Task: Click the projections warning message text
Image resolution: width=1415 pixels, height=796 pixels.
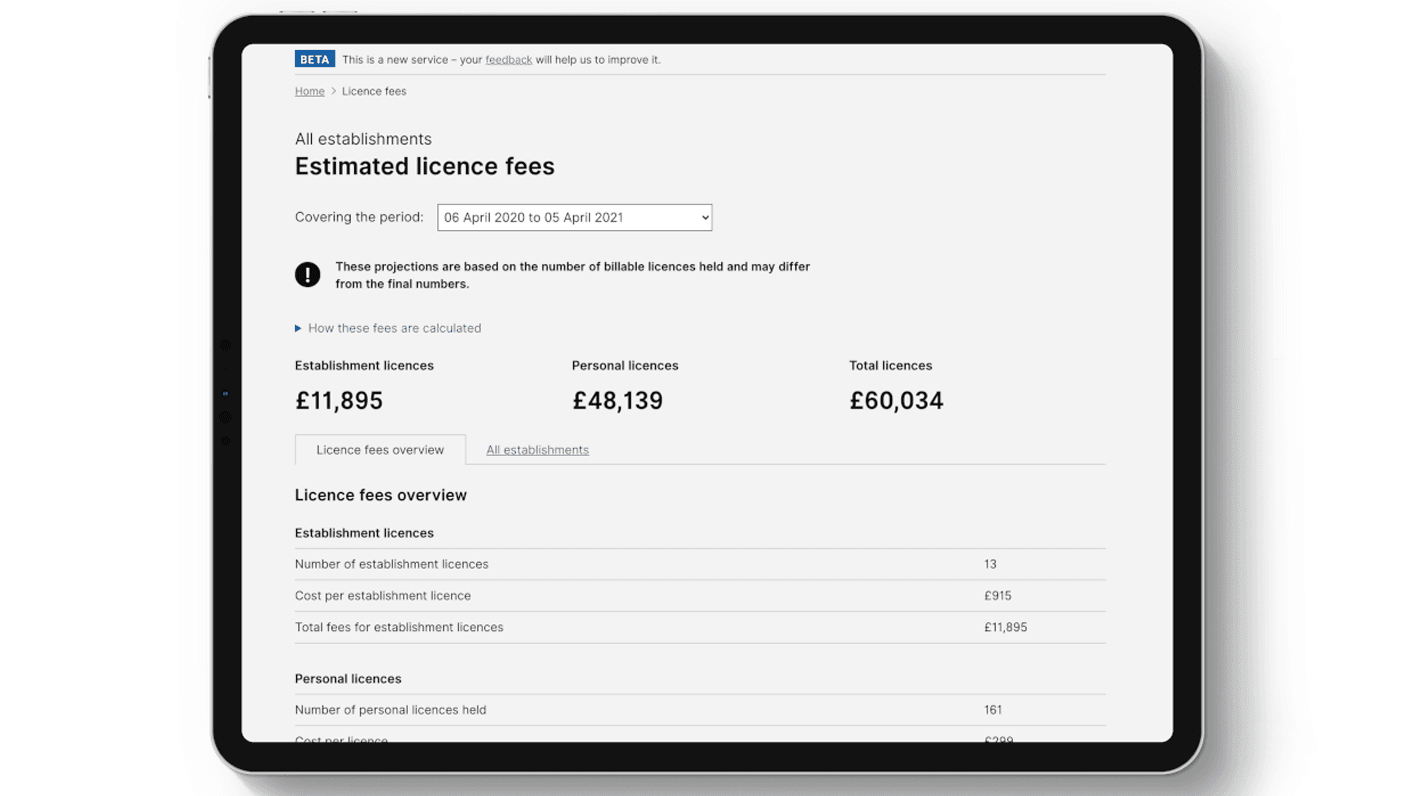Action: [x=573, y=275]
